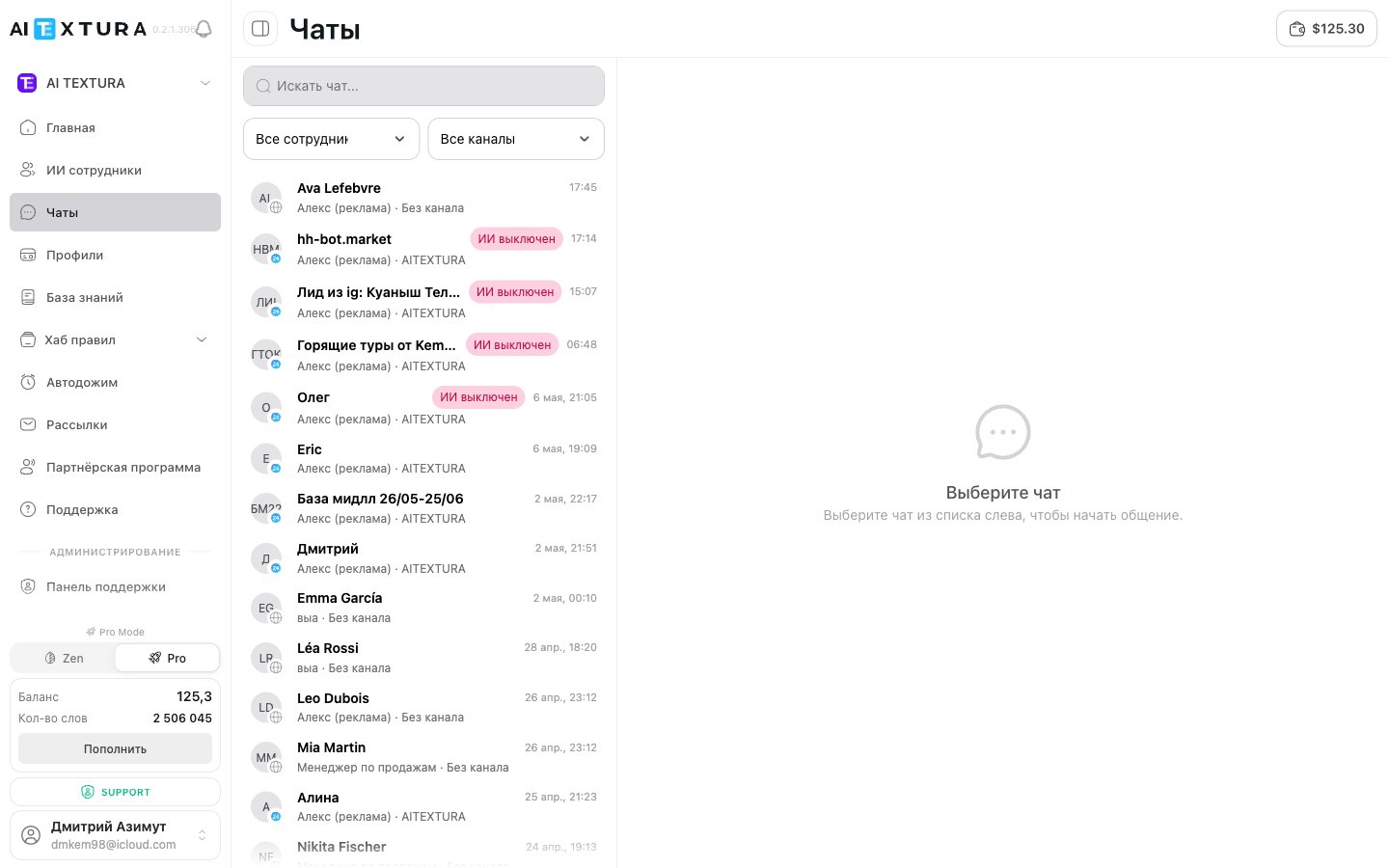
Task: Click the Чаты speech bubble icon
Action: click(28, 212)
